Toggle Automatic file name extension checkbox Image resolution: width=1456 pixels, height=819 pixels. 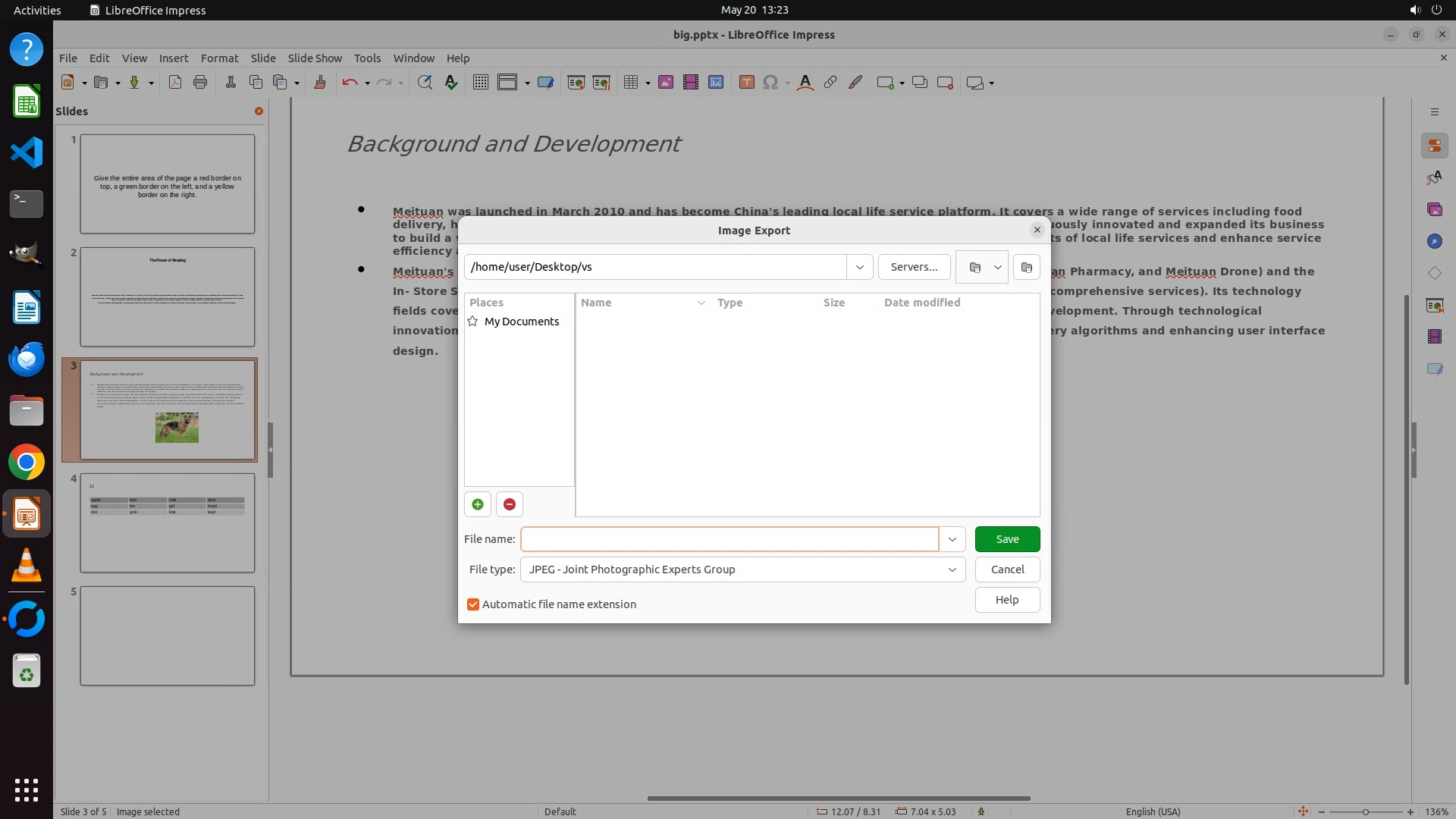click(473, 604)
